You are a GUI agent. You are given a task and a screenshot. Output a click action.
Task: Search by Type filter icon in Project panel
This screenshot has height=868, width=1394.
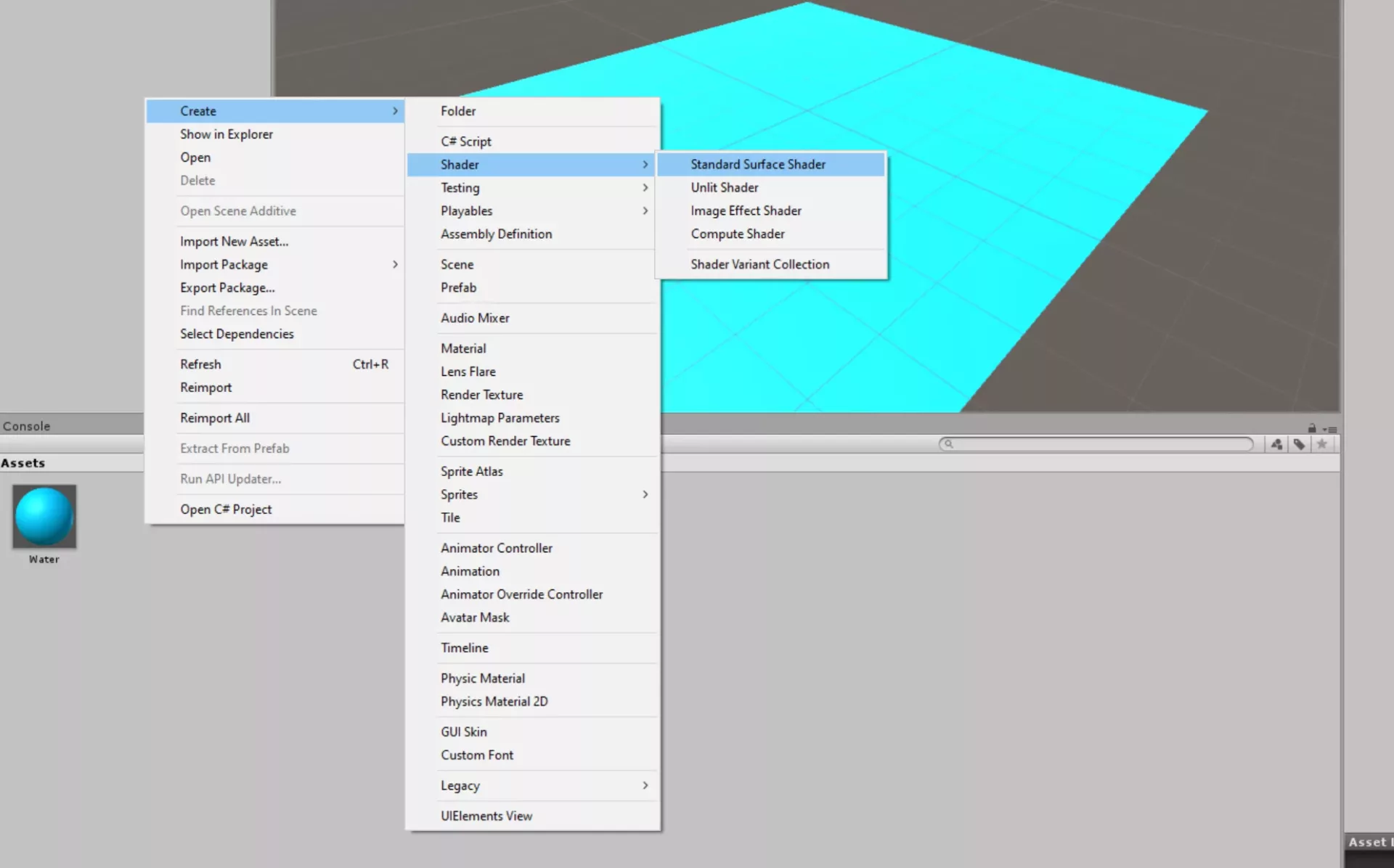click(1276, 444)
